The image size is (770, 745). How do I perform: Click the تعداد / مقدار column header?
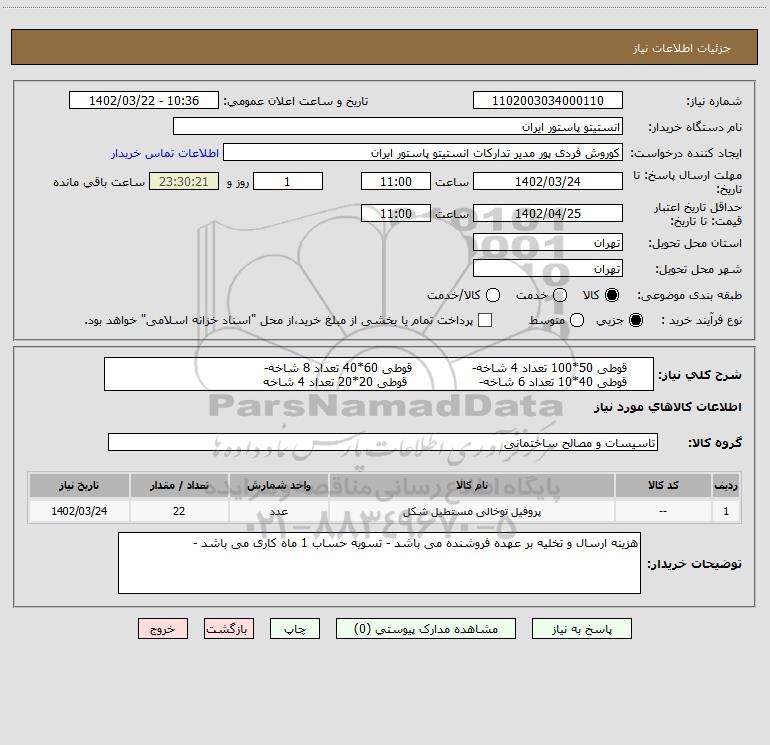tap(179, 485)
